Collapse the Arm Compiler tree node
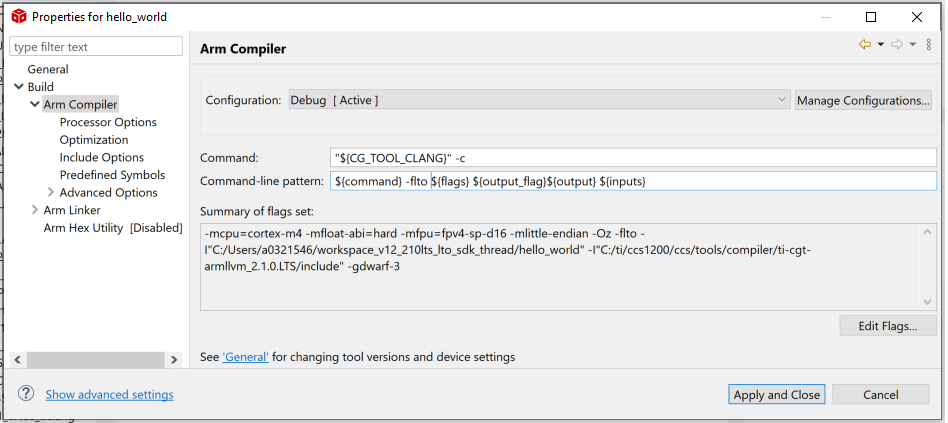 point(34,104)
